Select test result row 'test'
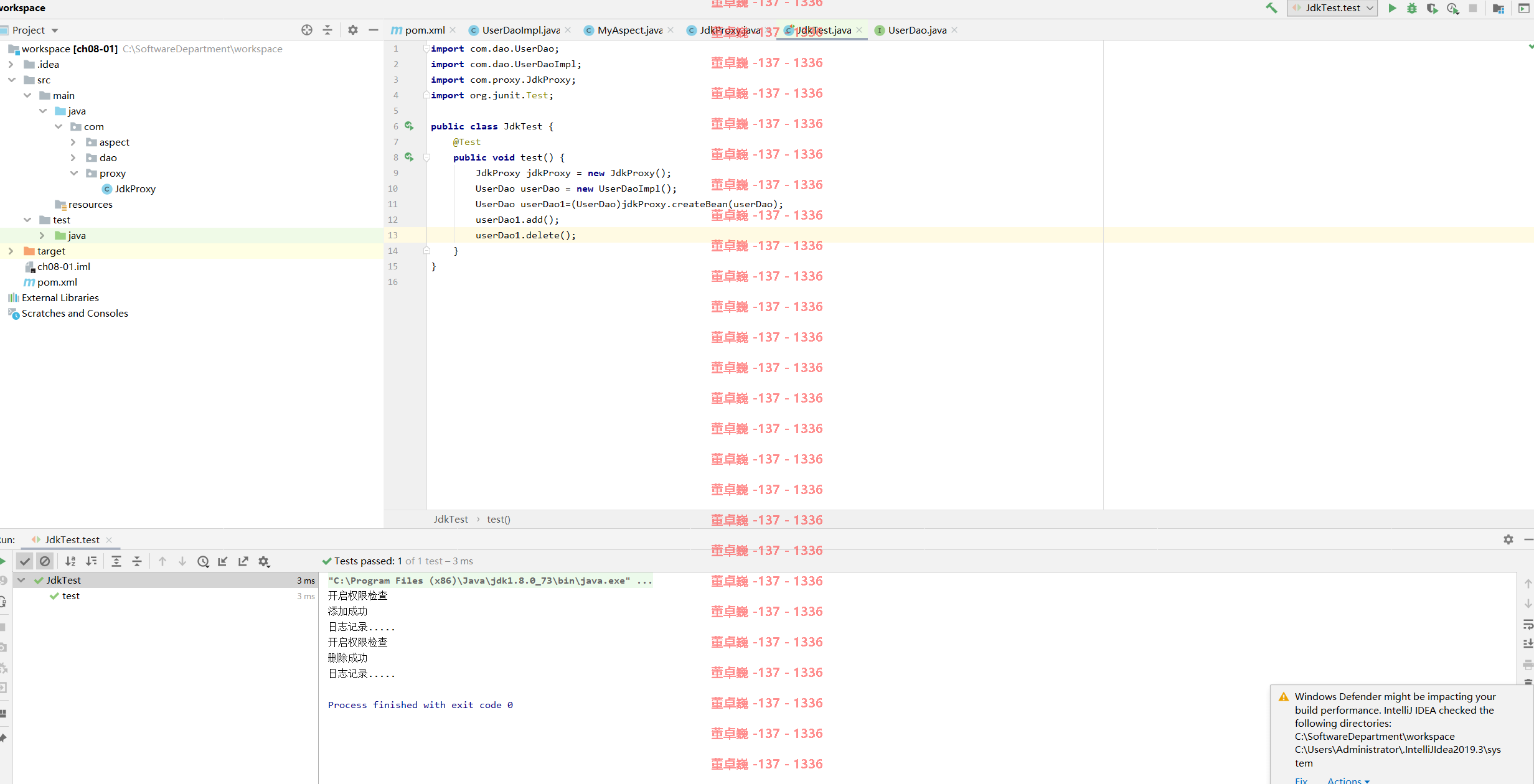The height and width of the screenshot is (784, 1534). (x=165, y=595)
